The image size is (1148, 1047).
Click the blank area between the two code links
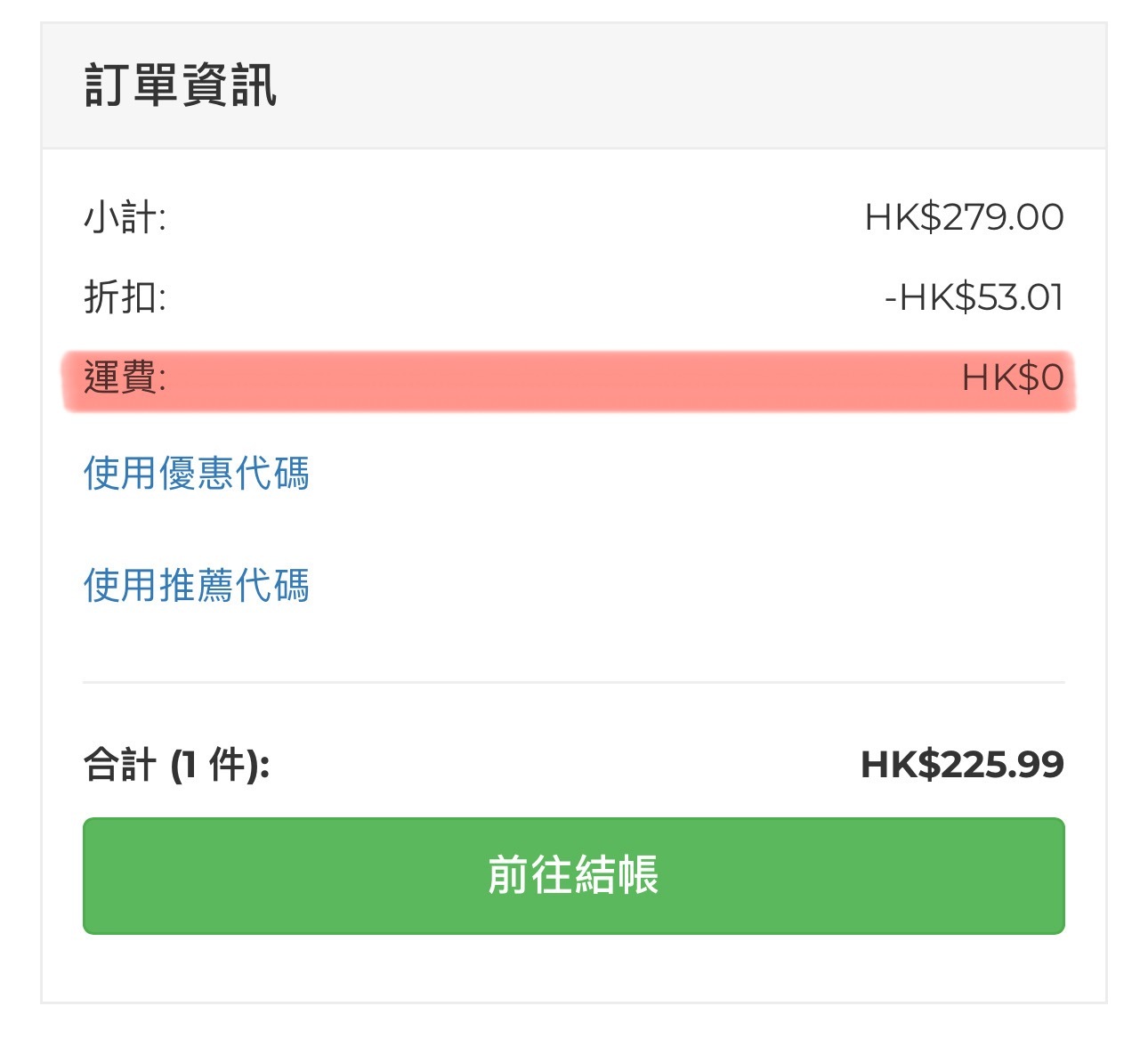[x=574, y=530]
